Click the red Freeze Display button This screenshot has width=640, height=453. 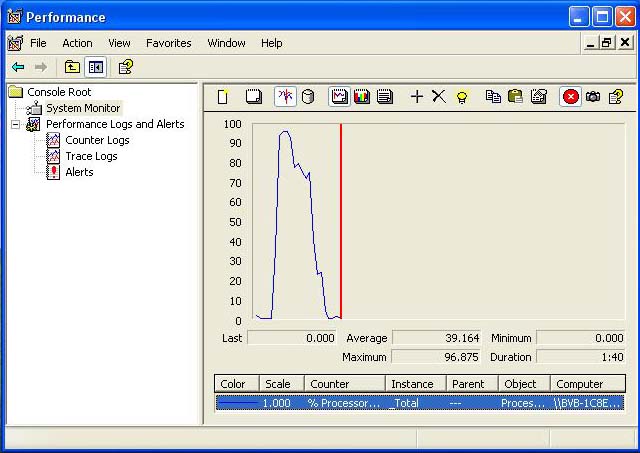click(570, 97)
